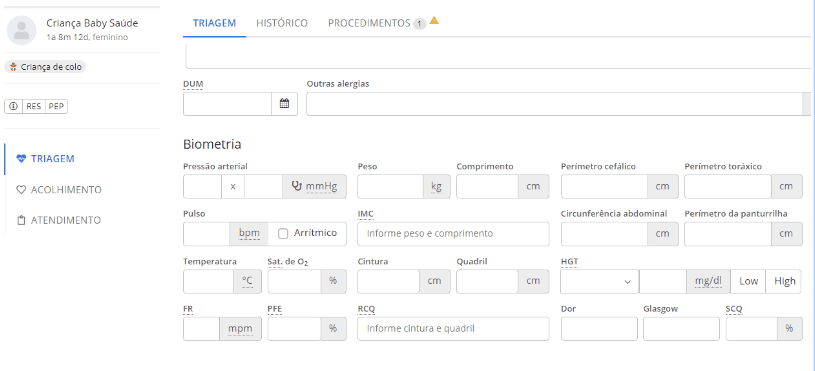The image size is (815, 371).
Task: Click the age text 1a 8m 12d, feminino
Action: click(87, 37)
